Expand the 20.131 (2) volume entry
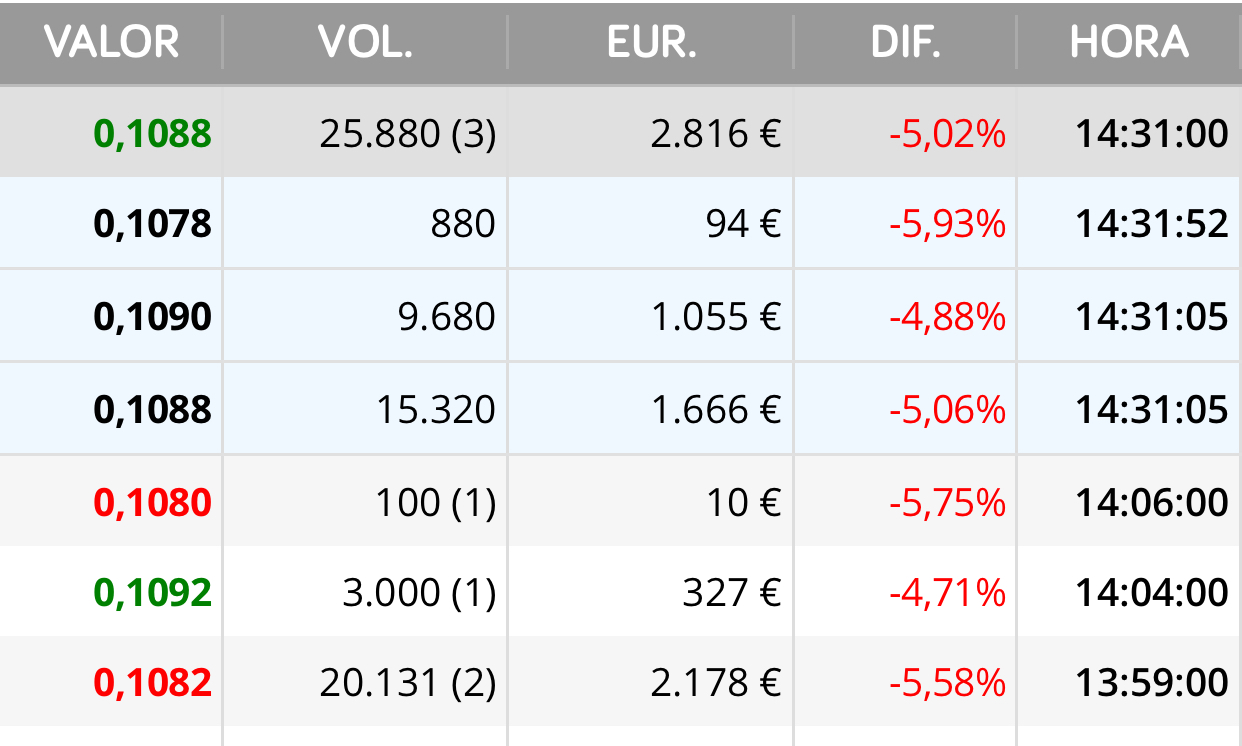This screenshot has height=746, width=1242. [408, 683]
